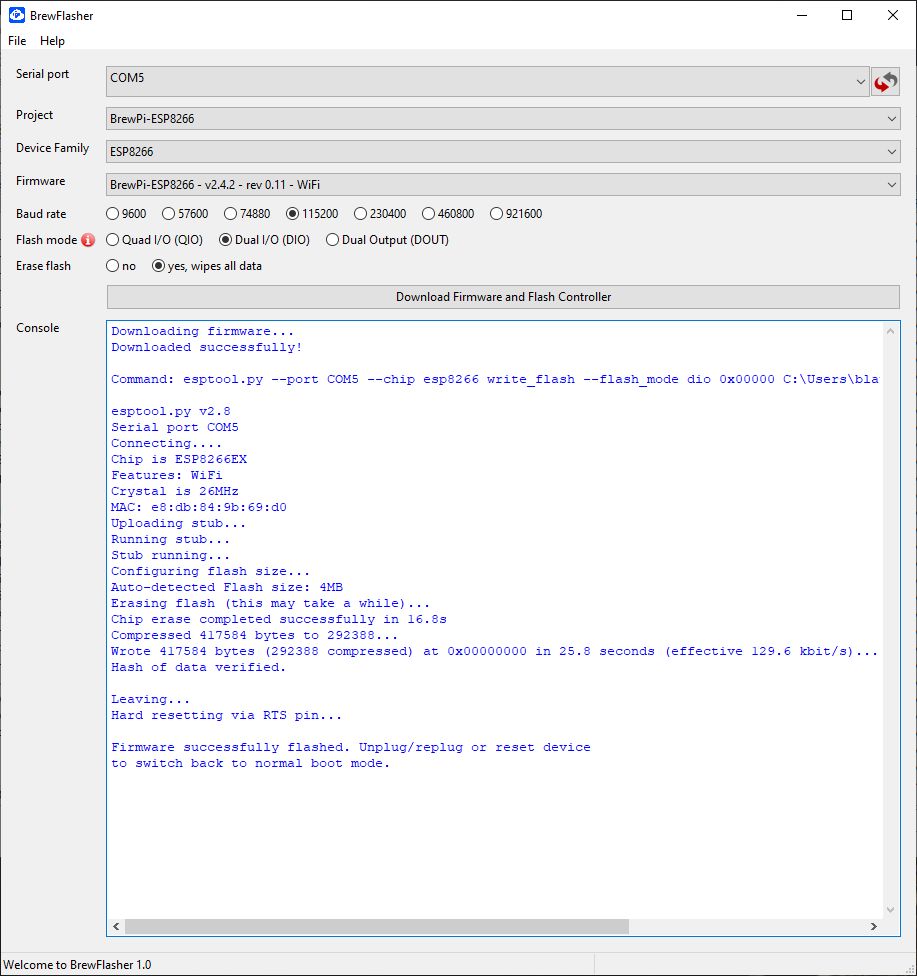Click the Flash mode info icon

pyautogui.click(x=88, y=240)
